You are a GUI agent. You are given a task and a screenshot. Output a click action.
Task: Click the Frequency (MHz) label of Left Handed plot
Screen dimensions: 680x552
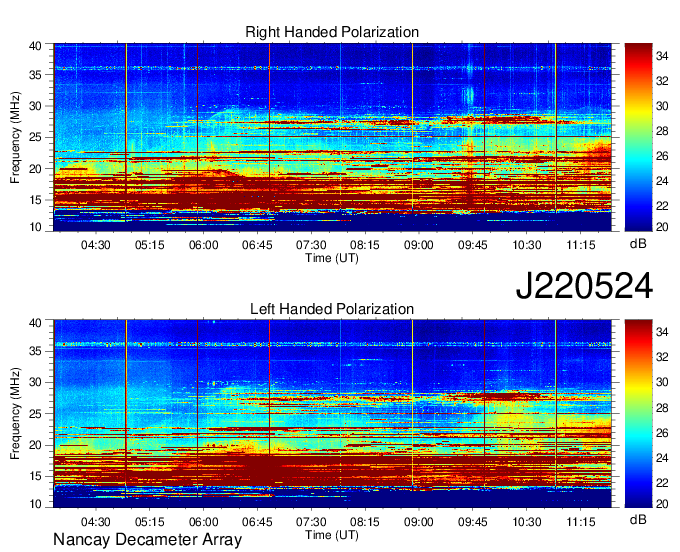click(x=15, y=414)
